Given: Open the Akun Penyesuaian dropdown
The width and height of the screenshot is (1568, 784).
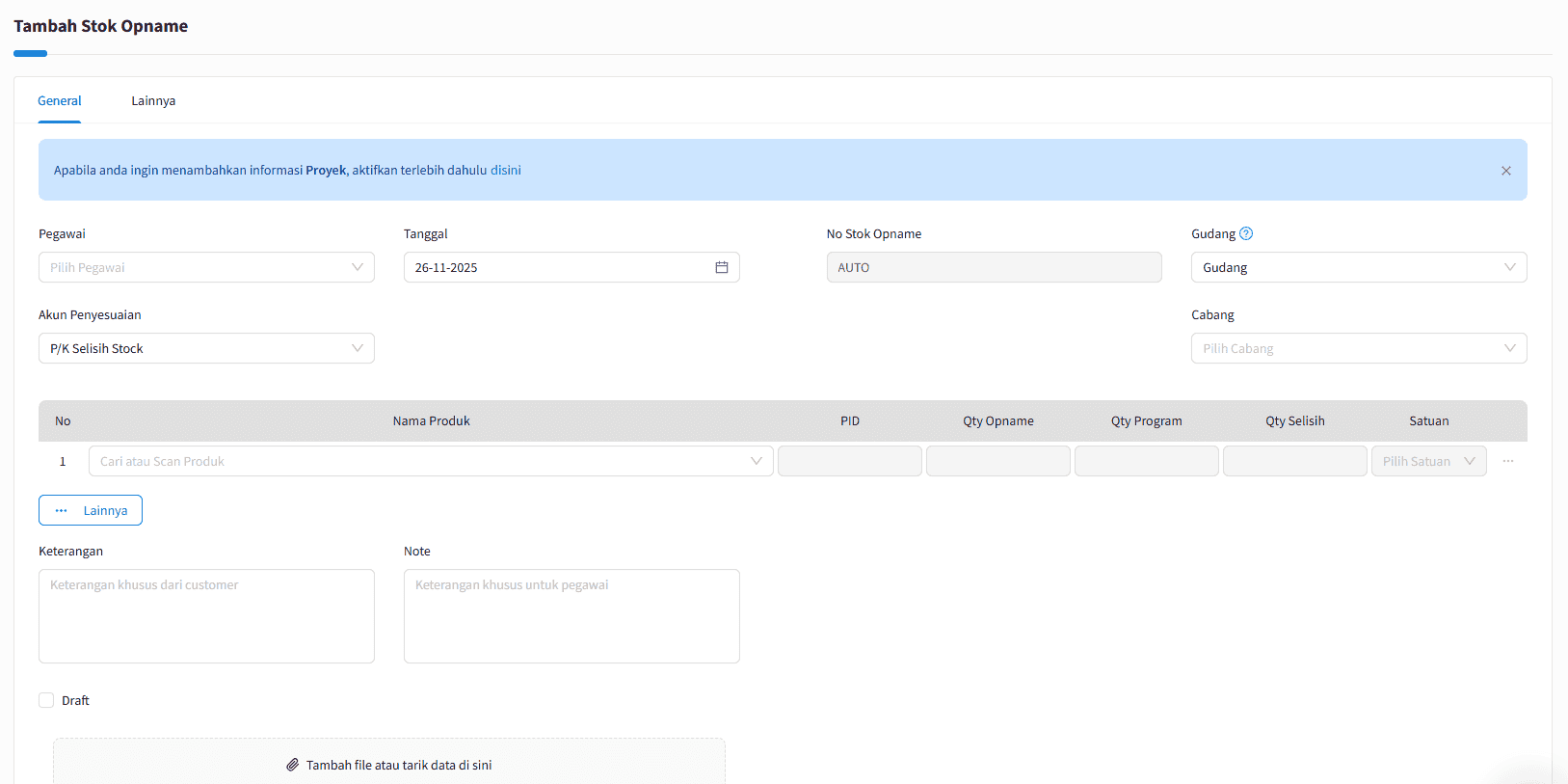Looking at the screenshot, I should pos(206,348).
